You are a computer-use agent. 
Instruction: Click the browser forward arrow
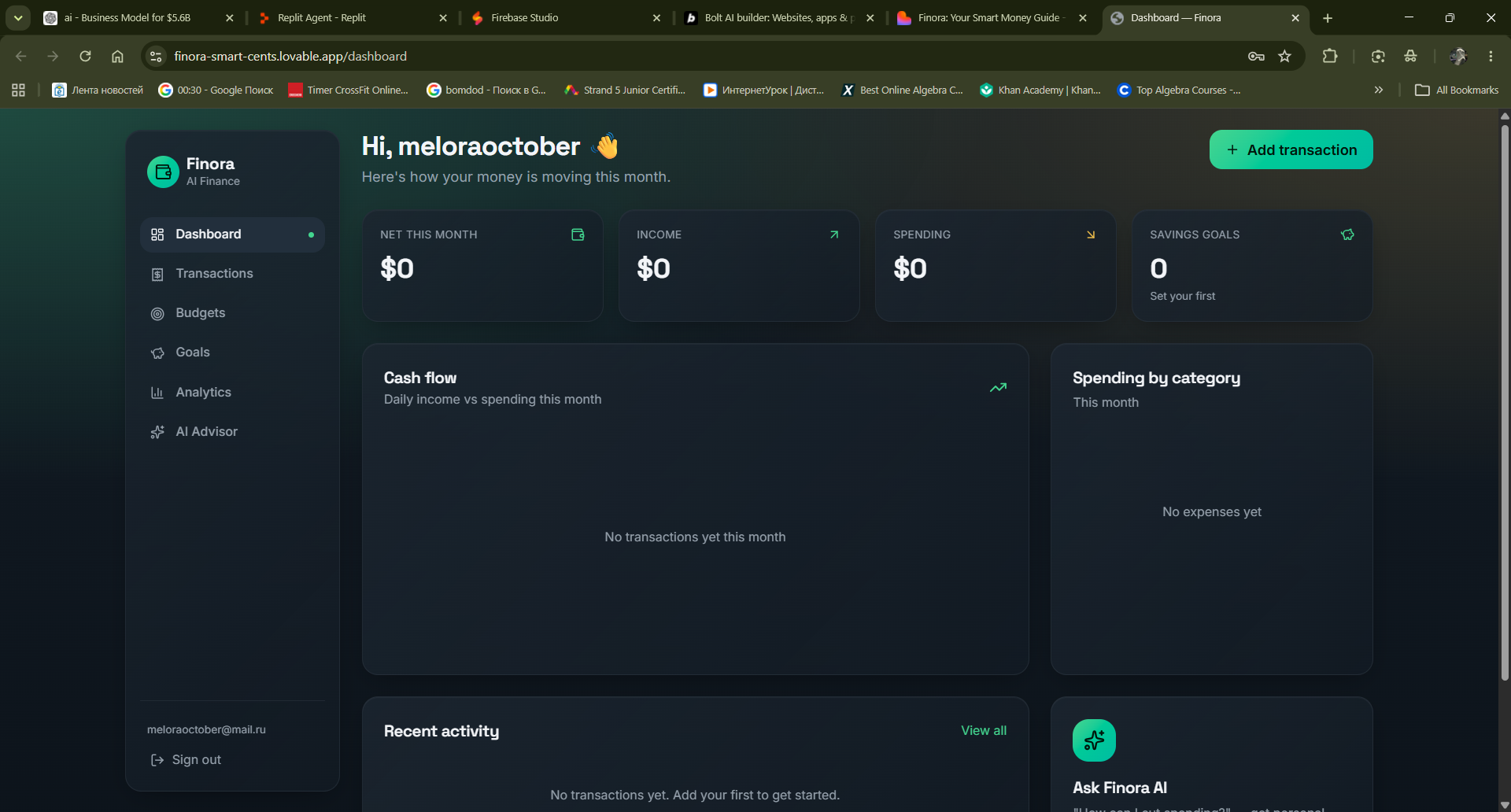point(53,56)
